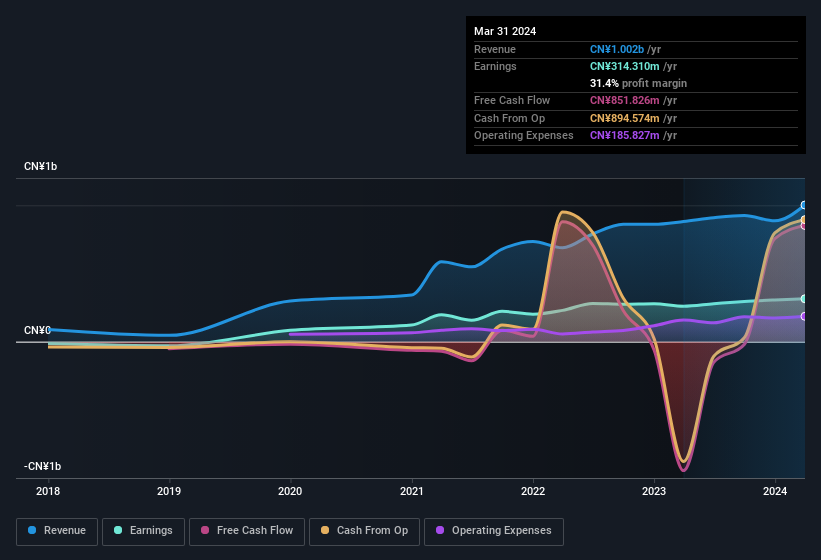Click the blue Revenue endpoint marker on chart
821x560 pixels.
click(x=804, y=205)
